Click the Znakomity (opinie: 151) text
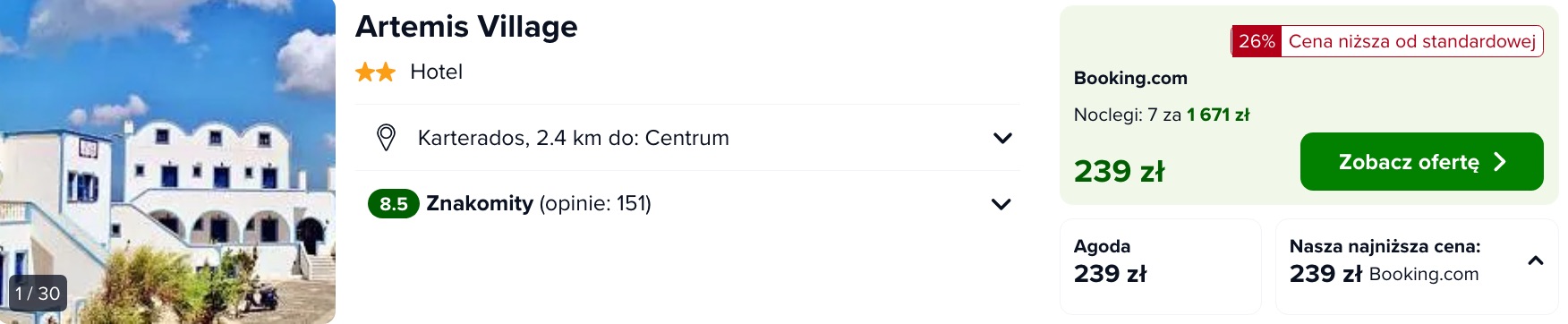 click(x=539, y=203)
